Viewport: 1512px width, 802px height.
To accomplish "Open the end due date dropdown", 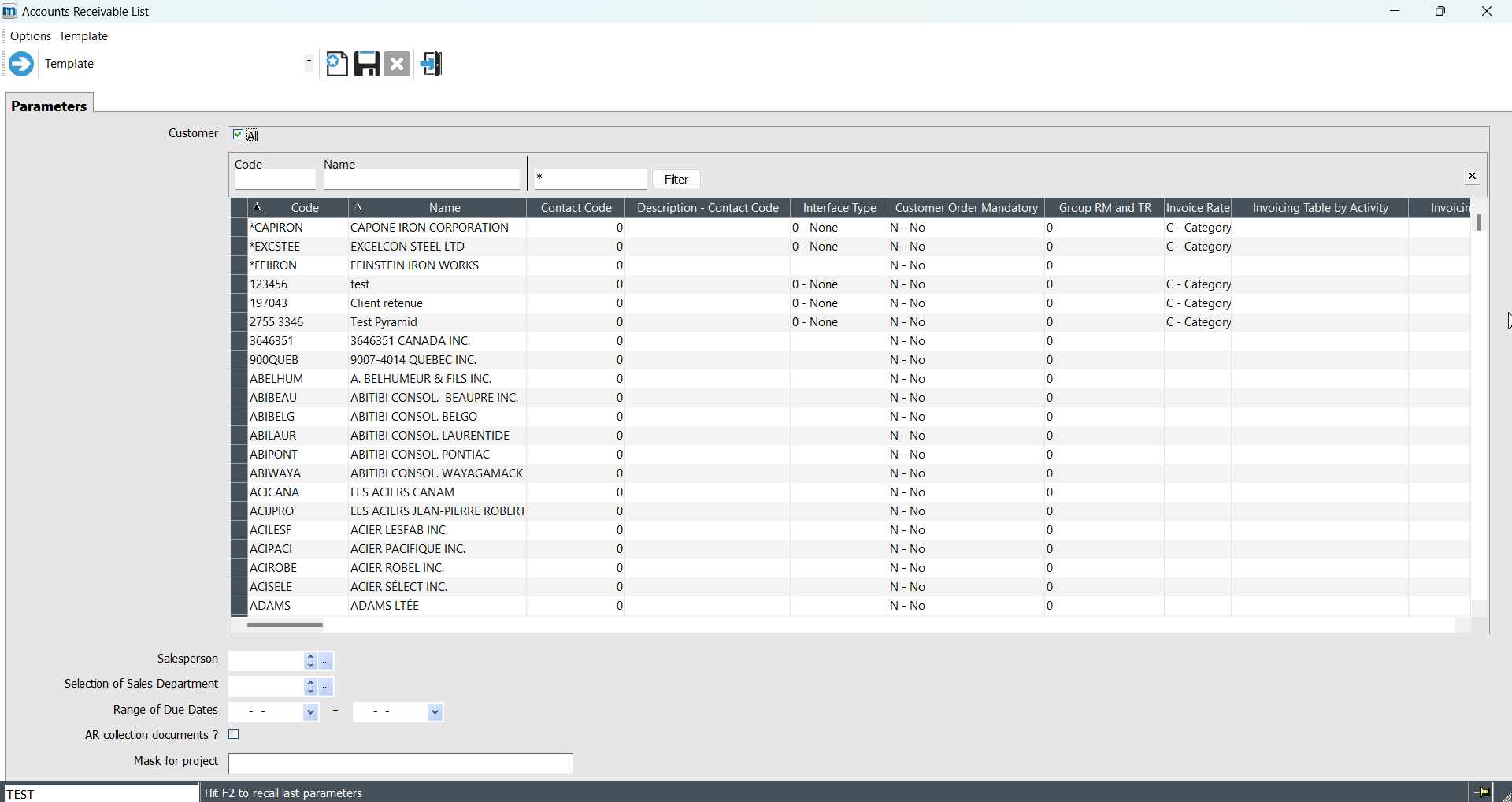I will (435, 712).
